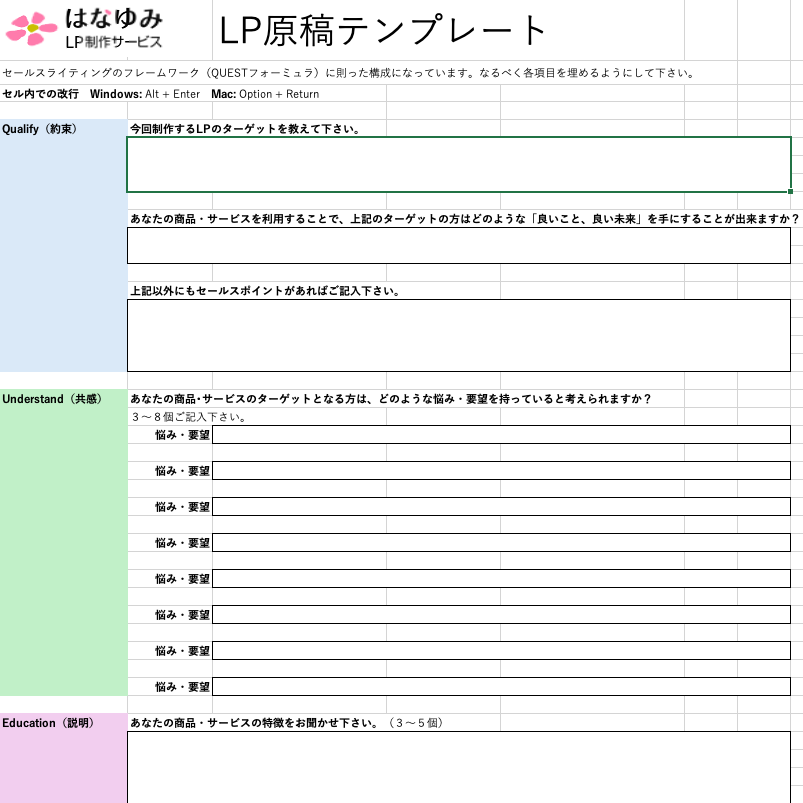Click the first 悩み・要望 input field

tap(500, 435)
